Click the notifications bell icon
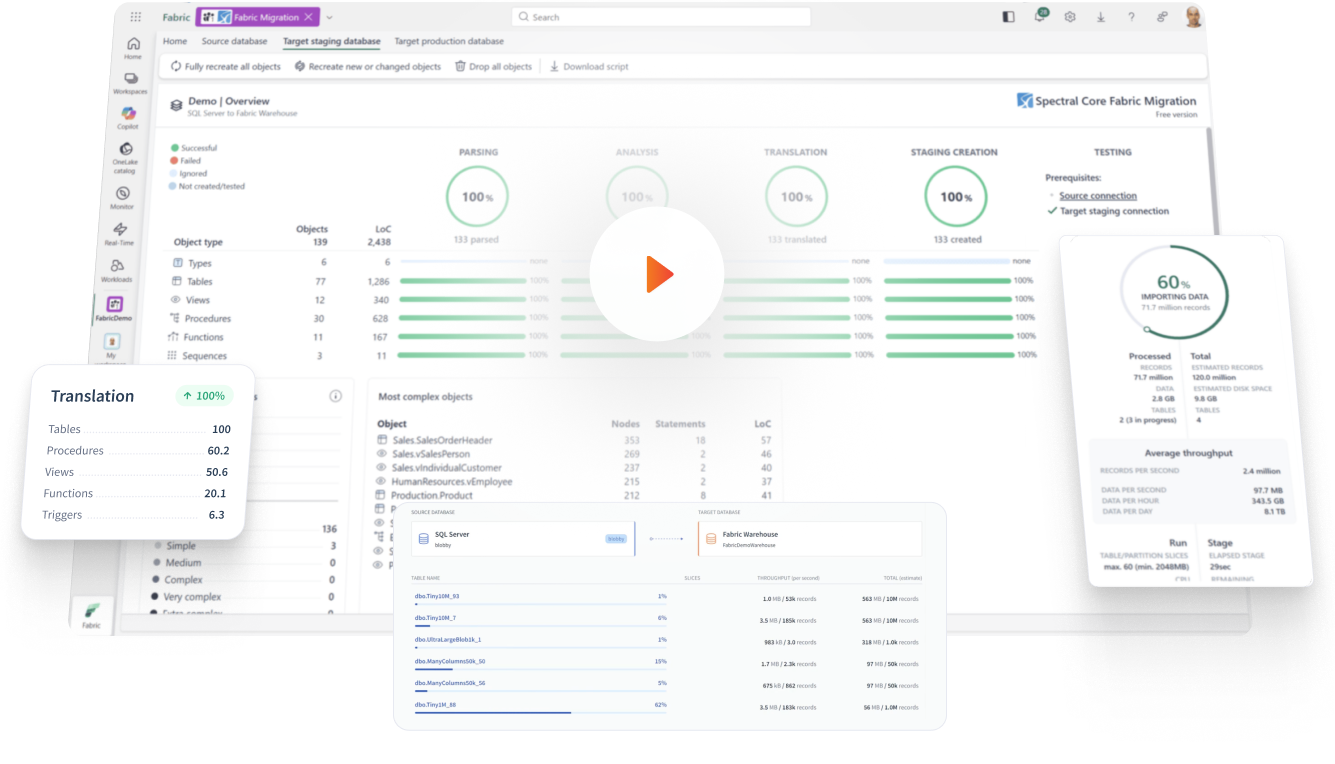 1040,17
